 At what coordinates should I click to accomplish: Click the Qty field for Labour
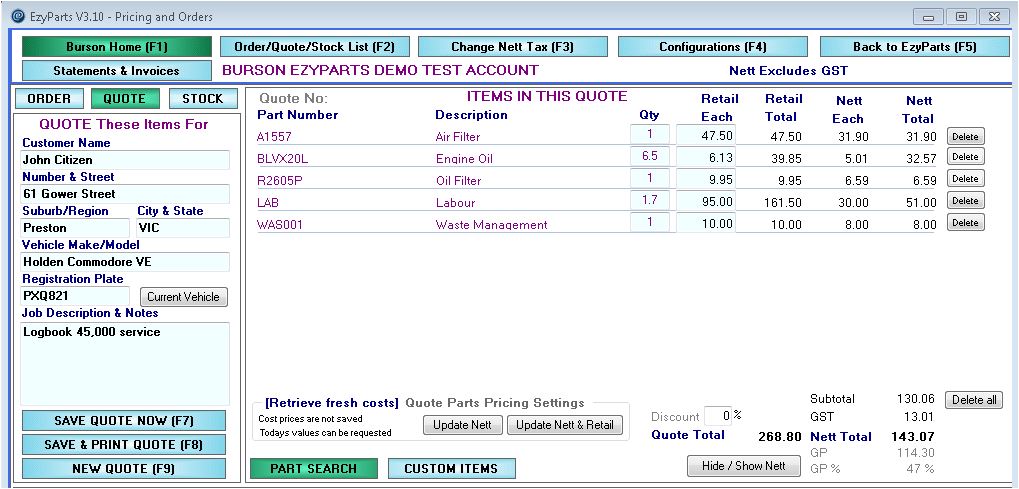tap(650, 200)
